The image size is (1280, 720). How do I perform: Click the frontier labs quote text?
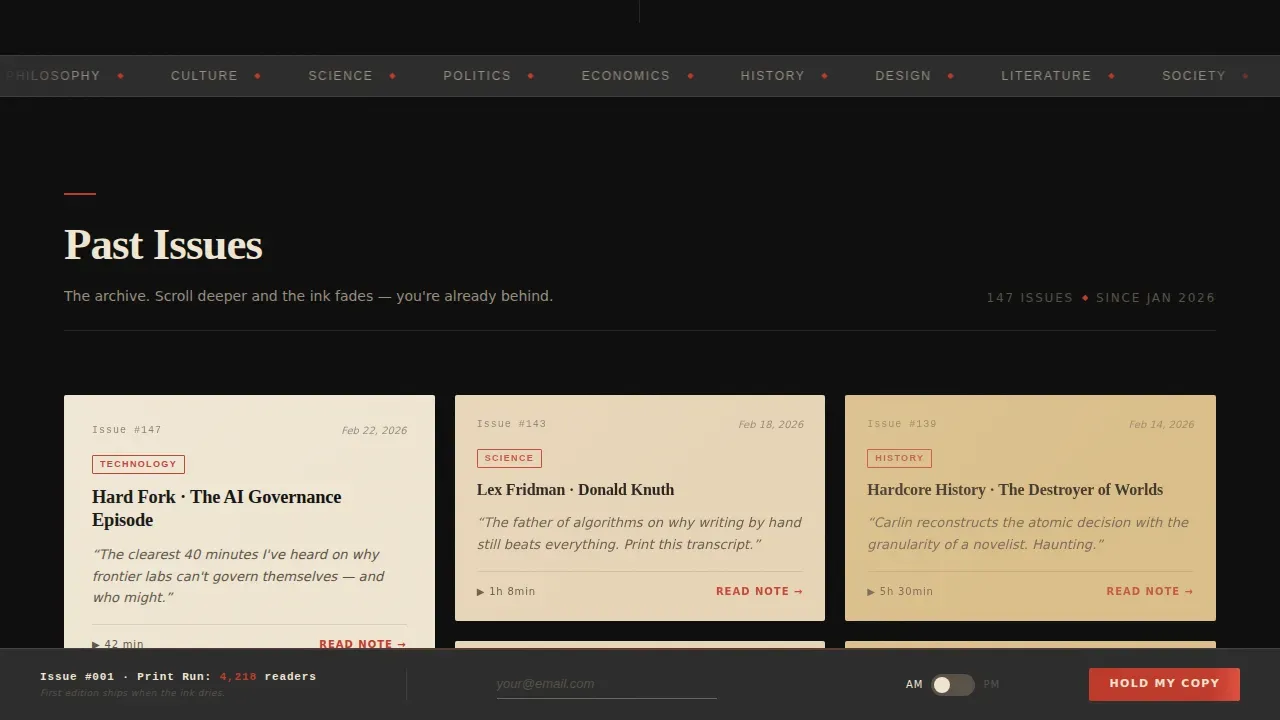tap(238, 576)
